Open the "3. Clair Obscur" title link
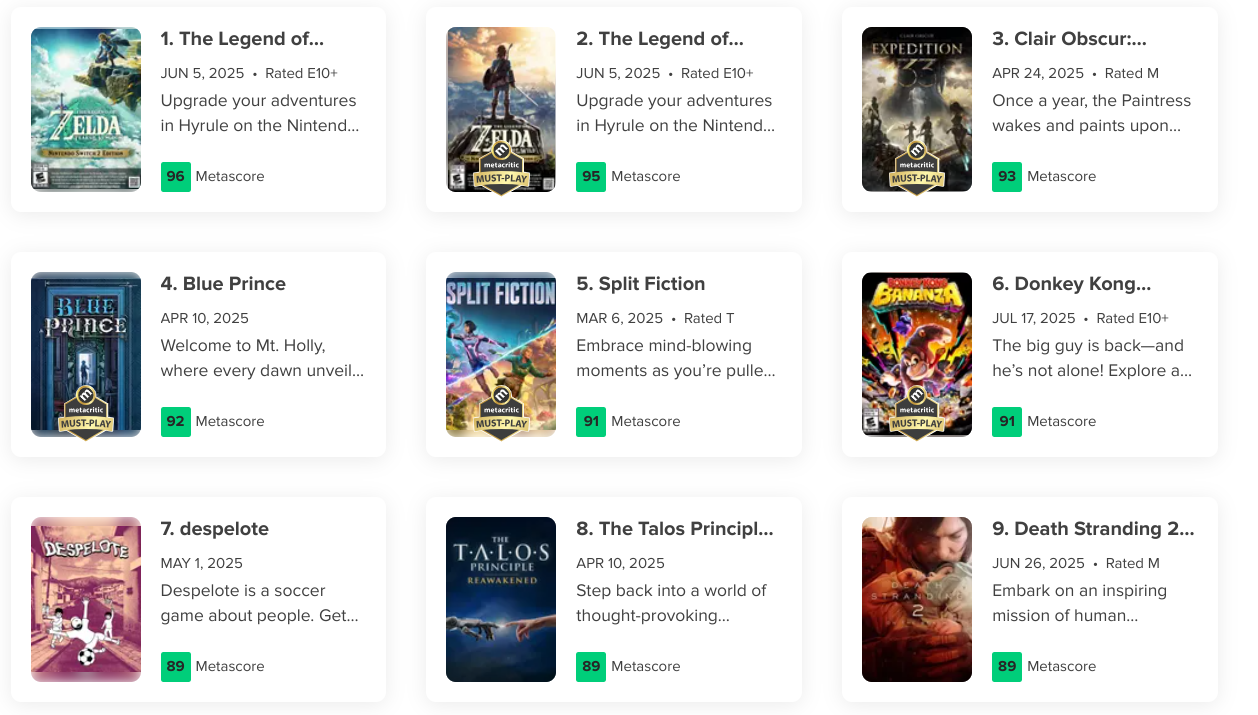 point(1069,39)
